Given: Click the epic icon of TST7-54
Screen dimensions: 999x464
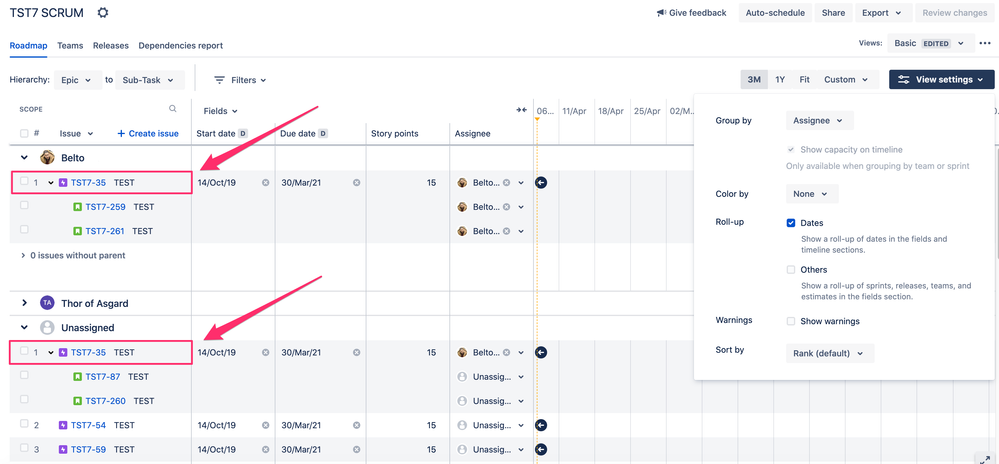Looking at the screenshot, I should 63,425.
